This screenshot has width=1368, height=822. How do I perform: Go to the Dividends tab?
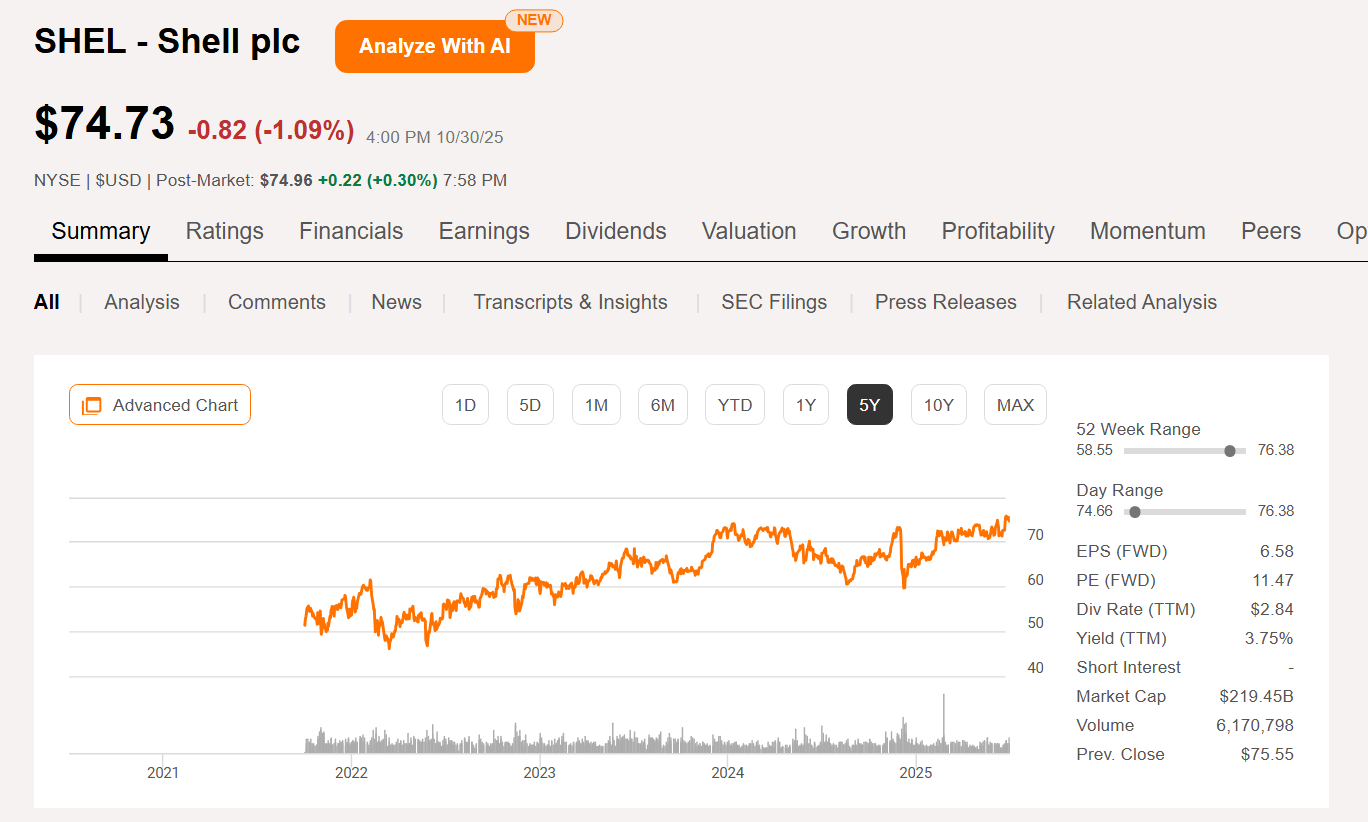pyautogui.click(x=616, y=231)
